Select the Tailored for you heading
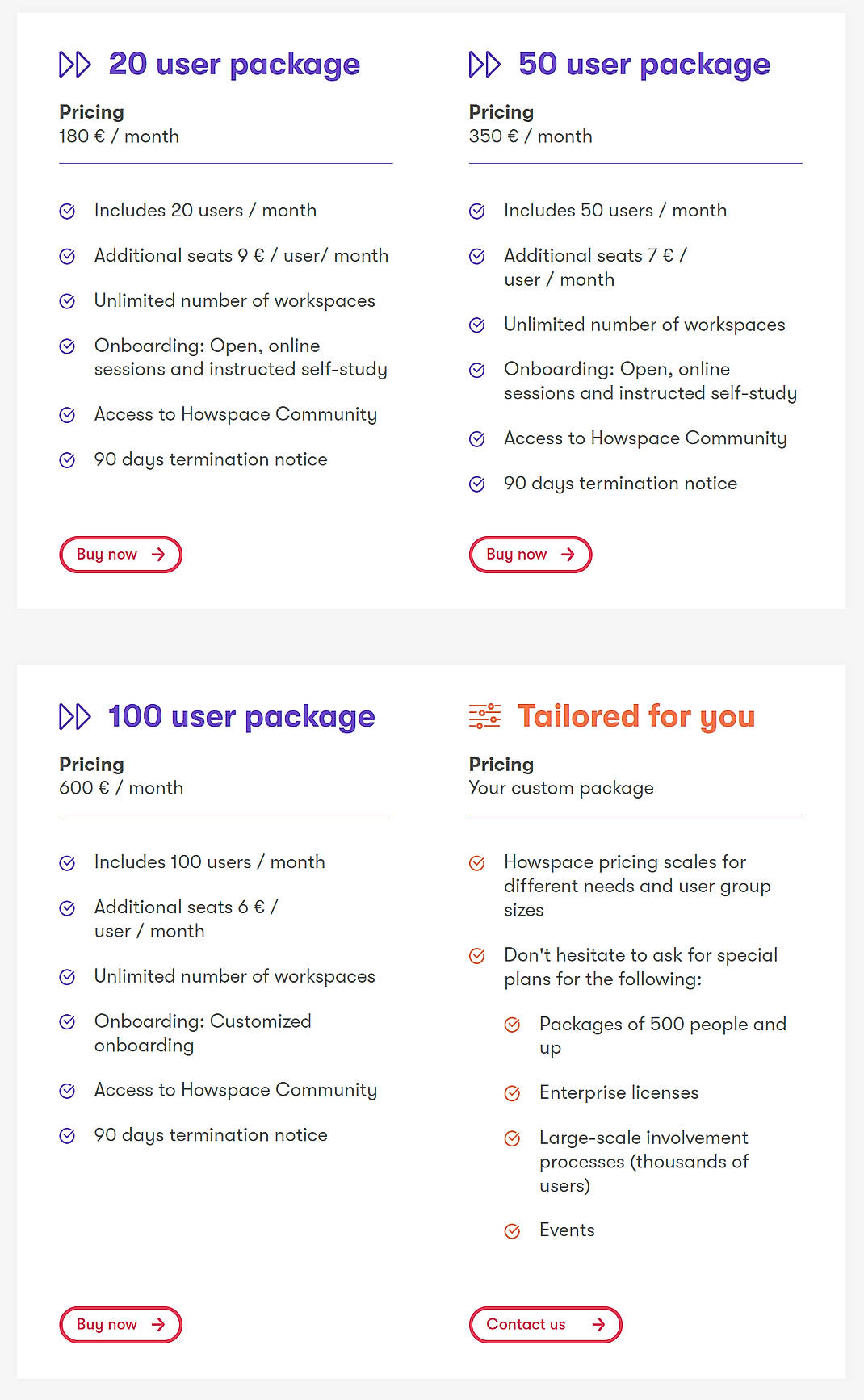 636,716
